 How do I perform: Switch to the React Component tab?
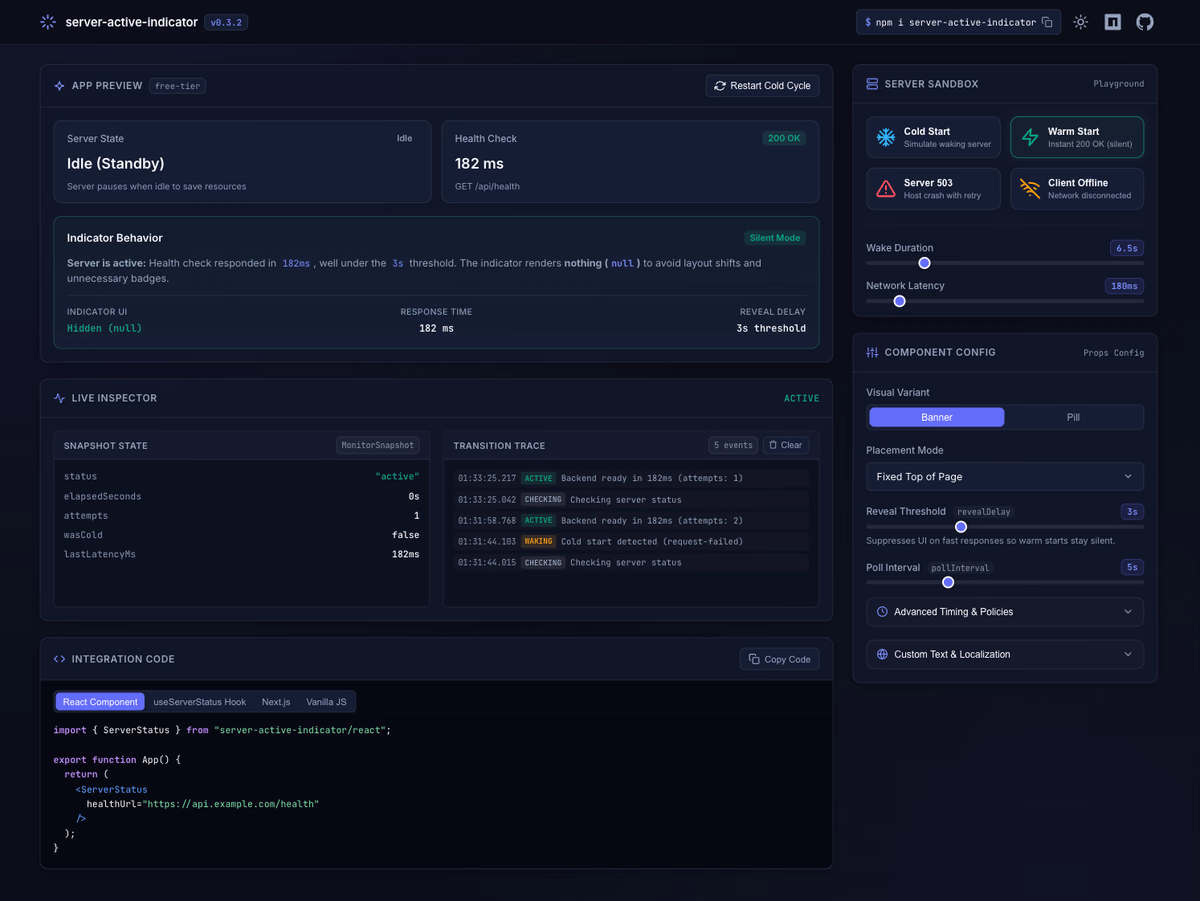[x=100, y=702]
